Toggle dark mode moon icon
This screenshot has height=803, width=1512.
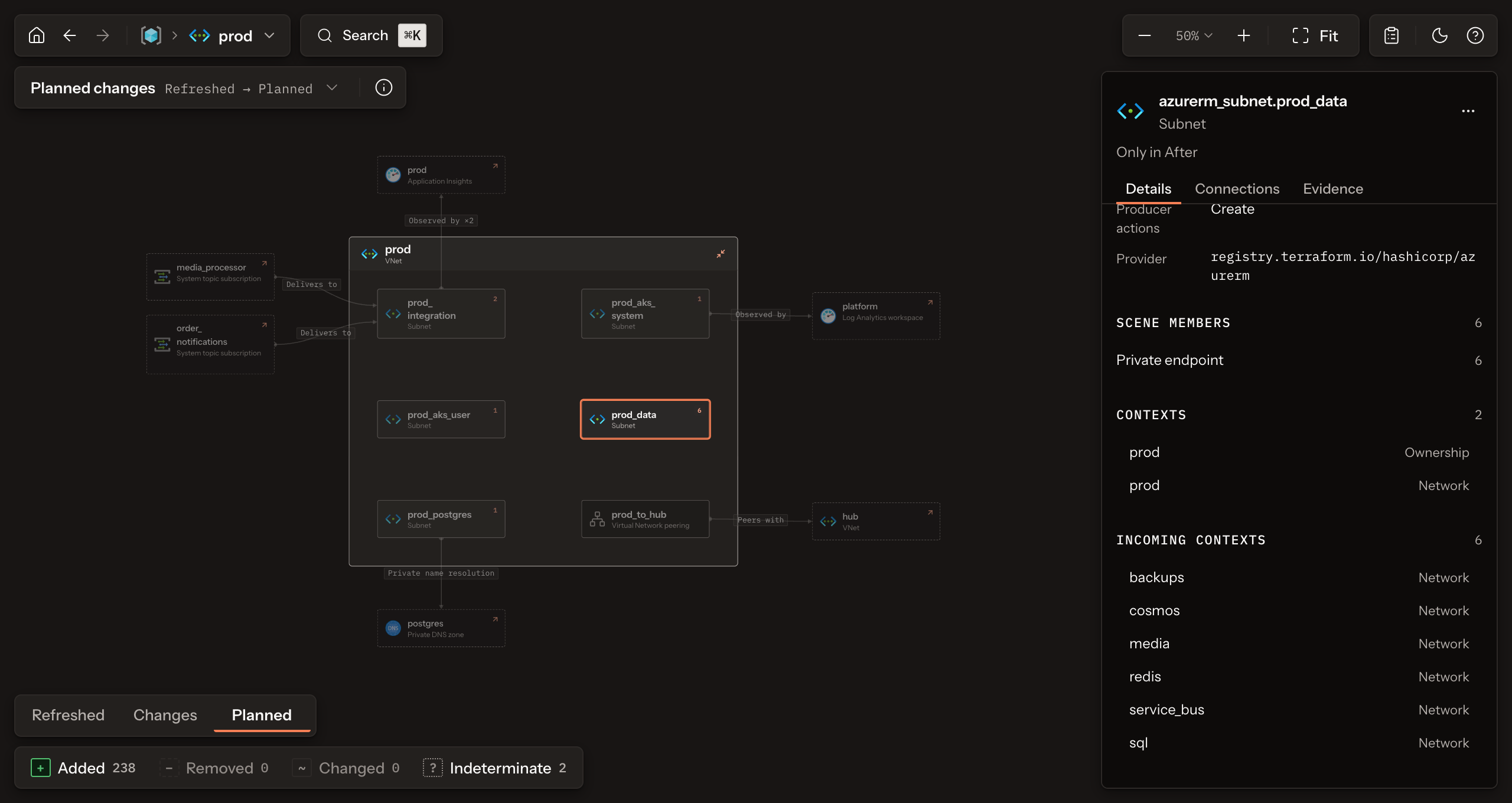tap(1440, 35)
